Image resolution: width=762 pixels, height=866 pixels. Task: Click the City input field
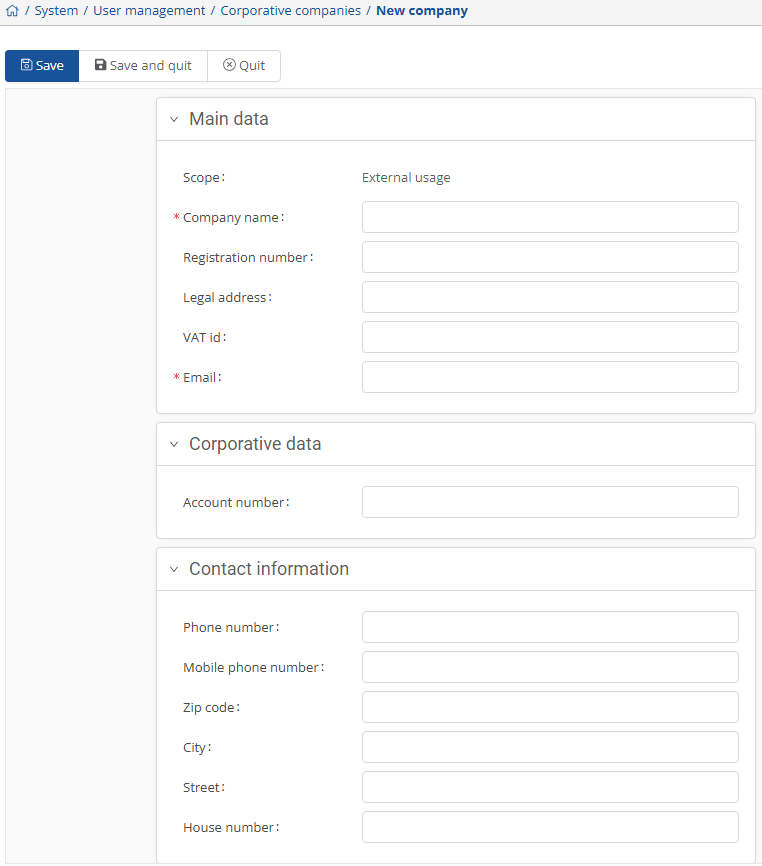click(550, 747)
